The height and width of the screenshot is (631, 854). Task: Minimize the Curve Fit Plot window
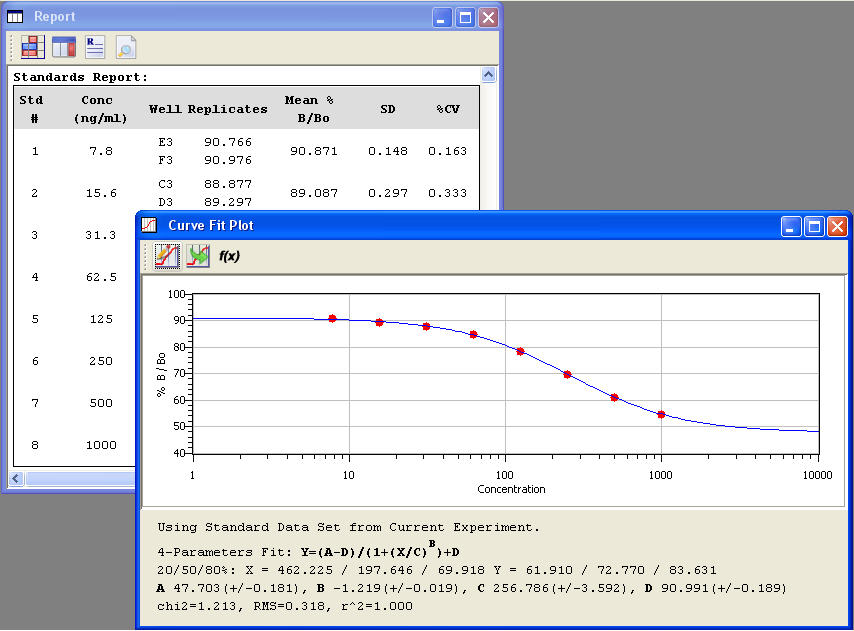point(791,226)
